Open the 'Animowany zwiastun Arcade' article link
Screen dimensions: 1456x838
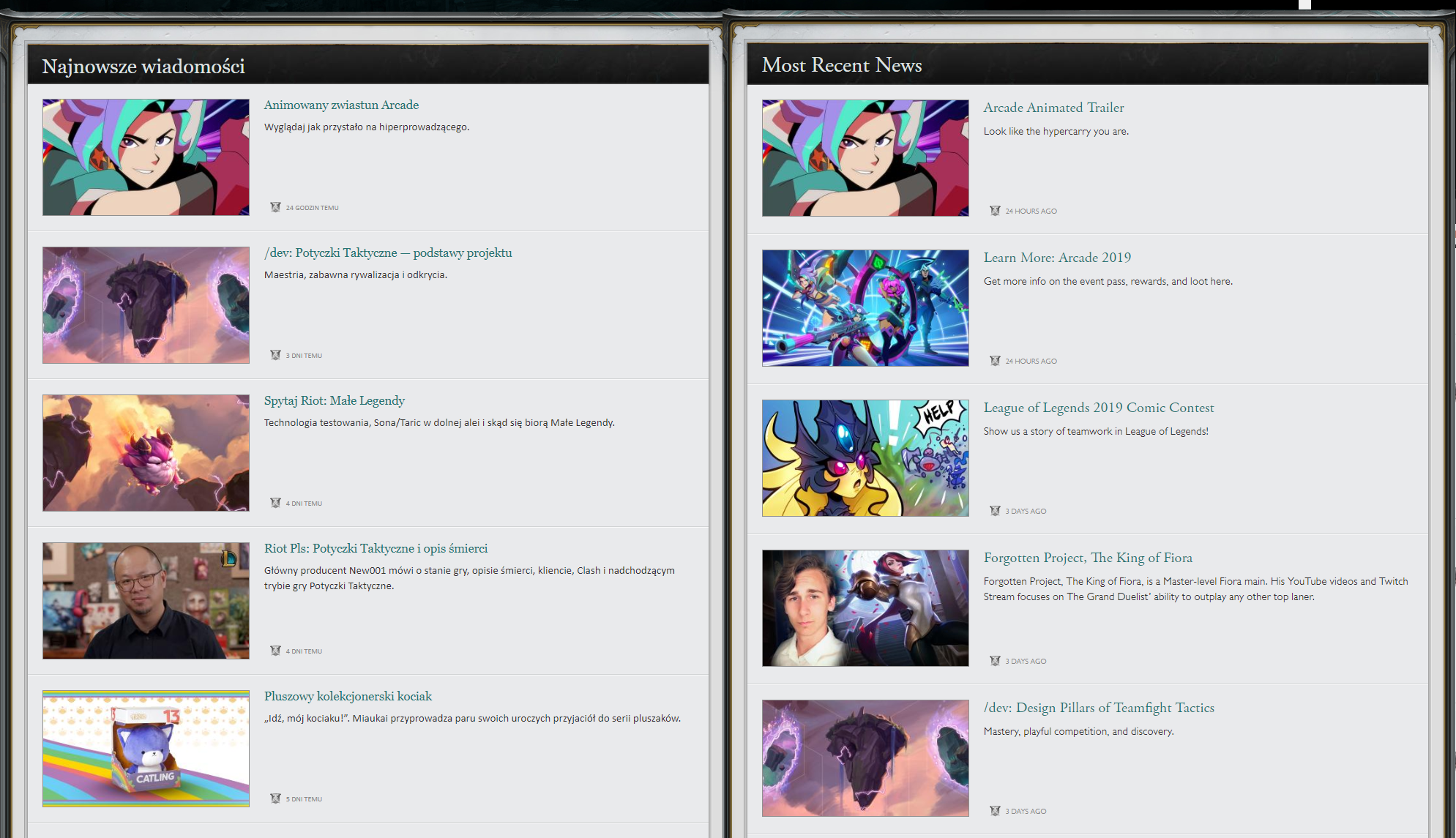point(341,105)
